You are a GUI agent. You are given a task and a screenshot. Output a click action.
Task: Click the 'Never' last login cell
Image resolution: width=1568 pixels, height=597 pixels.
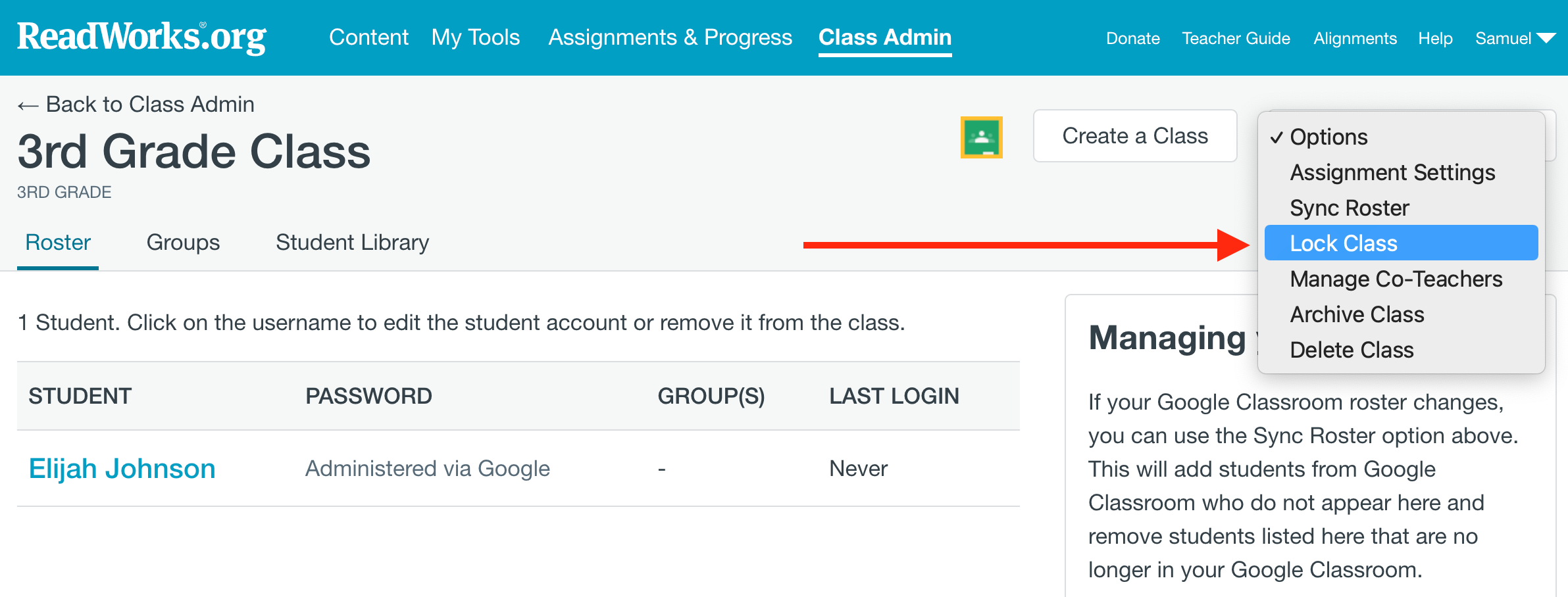[858, 469]
